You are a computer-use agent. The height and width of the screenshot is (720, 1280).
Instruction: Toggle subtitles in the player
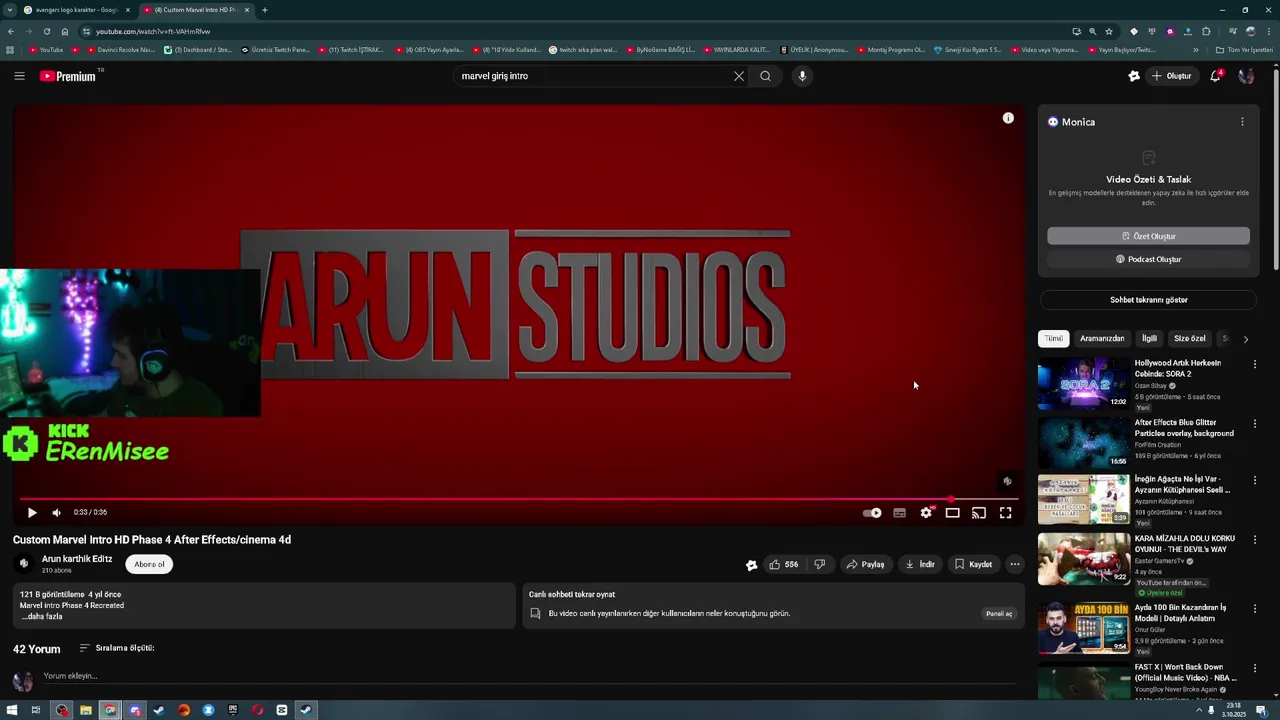(x=899, y=513)
